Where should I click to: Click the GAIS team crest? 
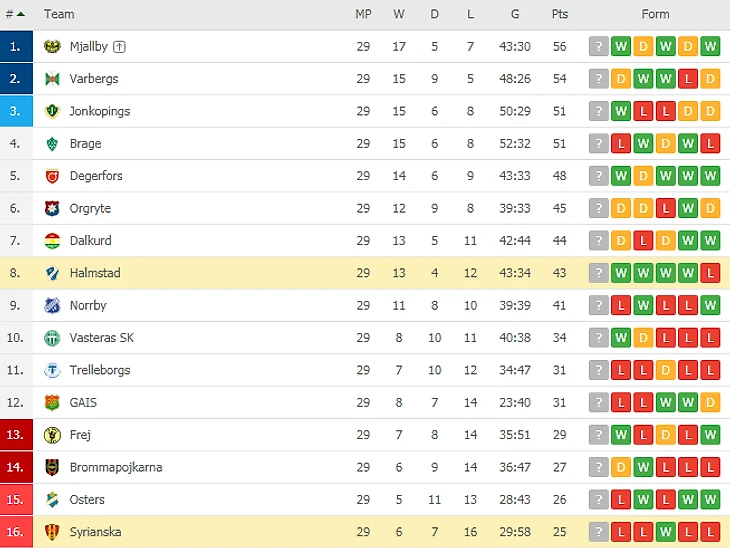53,403
